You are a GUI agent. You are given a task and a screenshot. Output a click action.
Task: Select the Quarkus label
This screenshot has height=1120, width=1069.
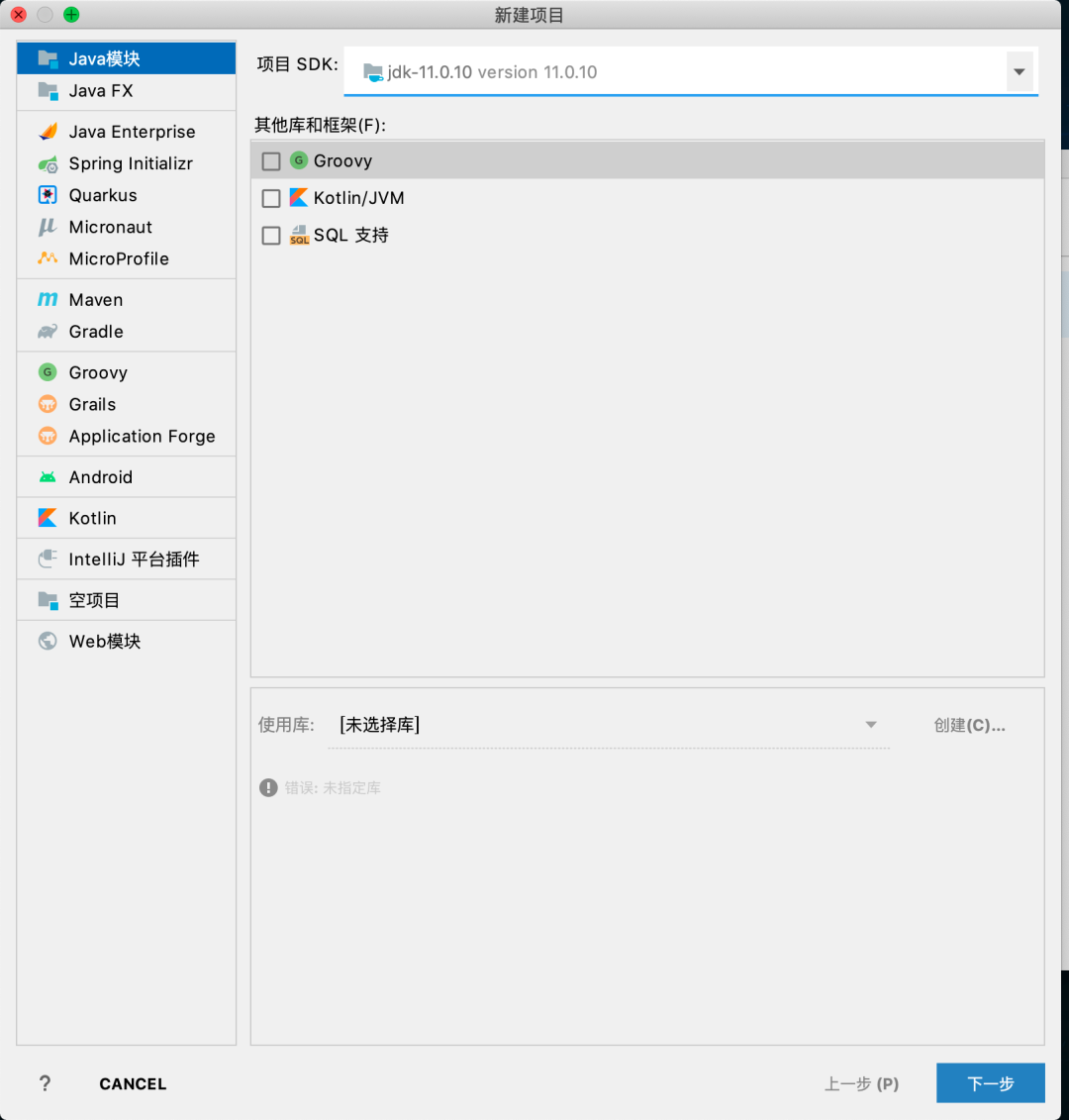pyautogui.click(x=103, y=195)
